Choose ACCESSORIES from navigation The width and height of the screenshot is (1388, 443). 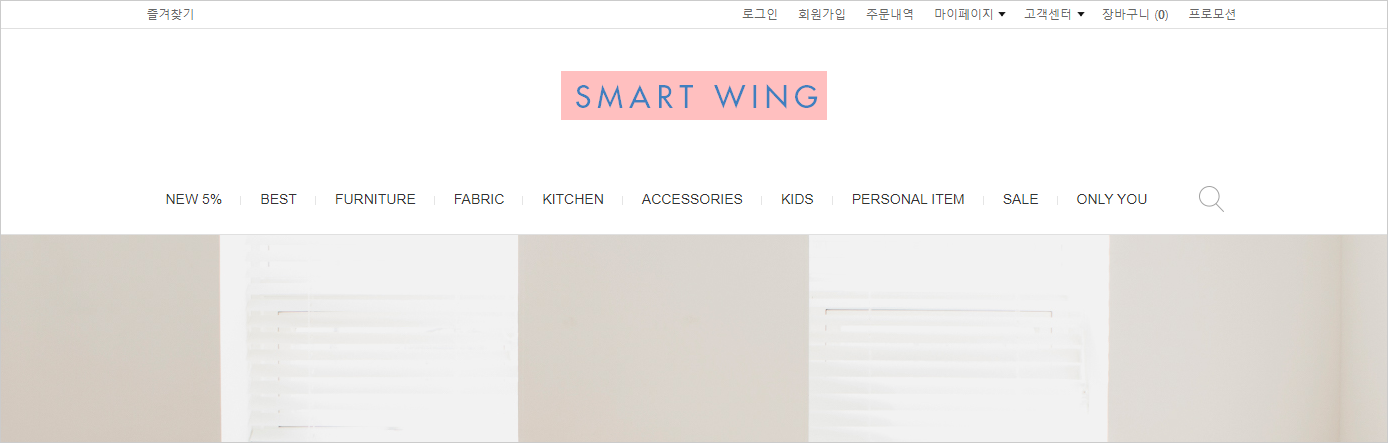point(692,199)
